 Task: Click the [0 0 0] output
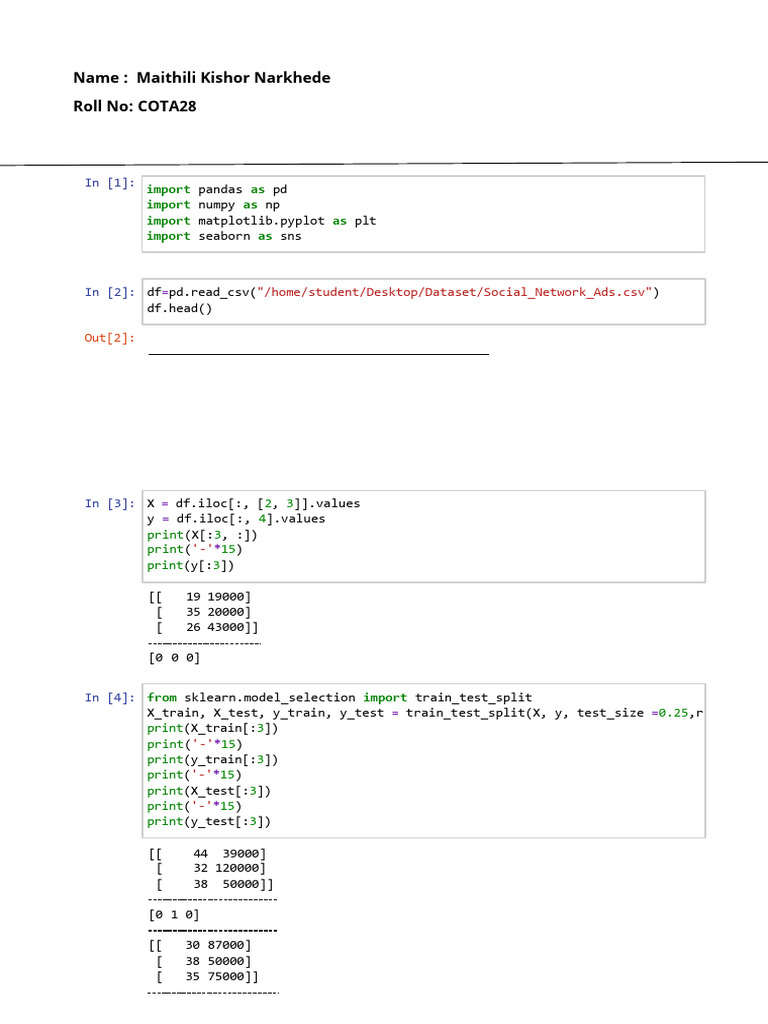(x=174, y=658)
